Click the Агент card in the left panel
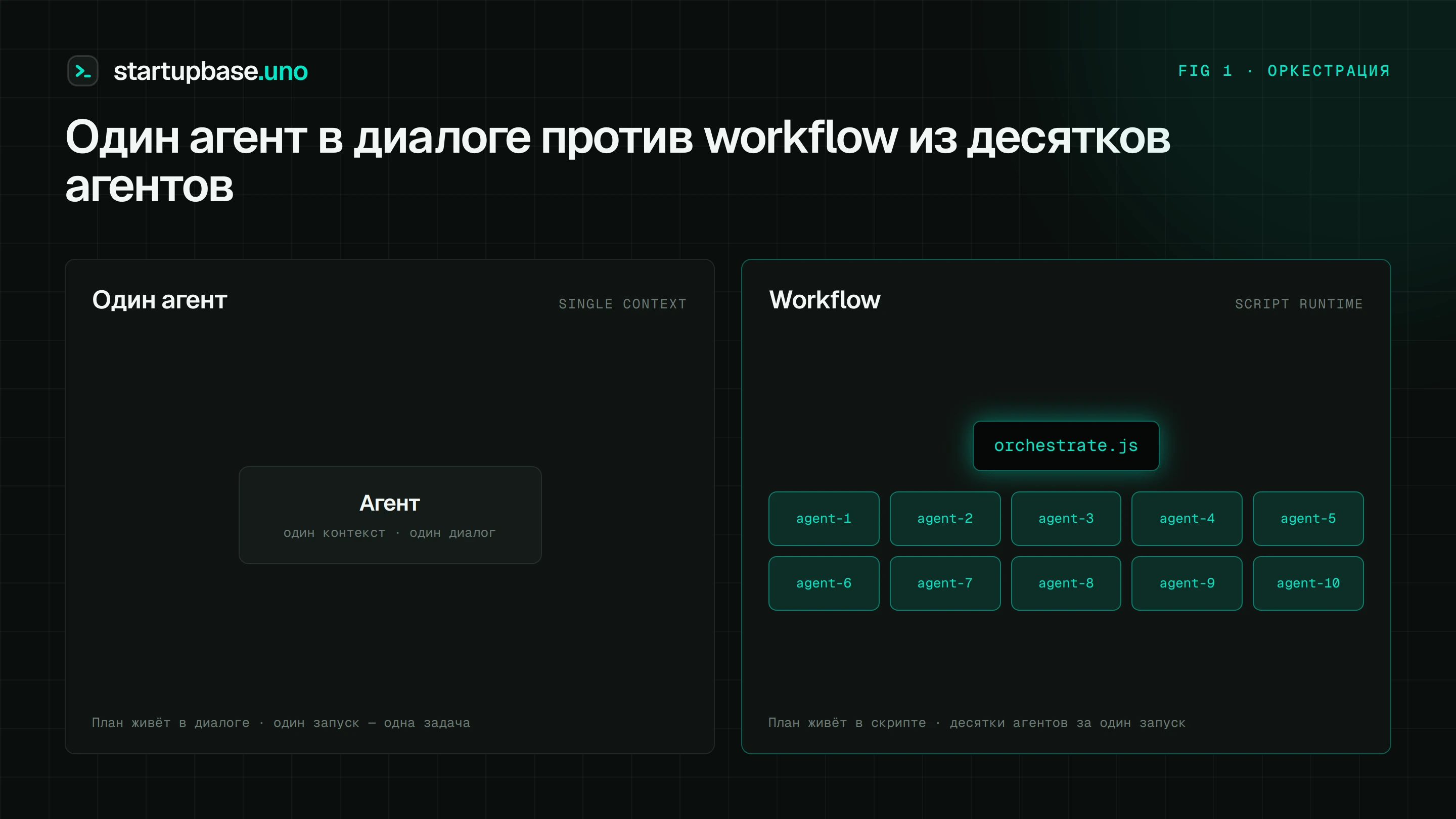The image size is (1456, 819). (390, 515)
